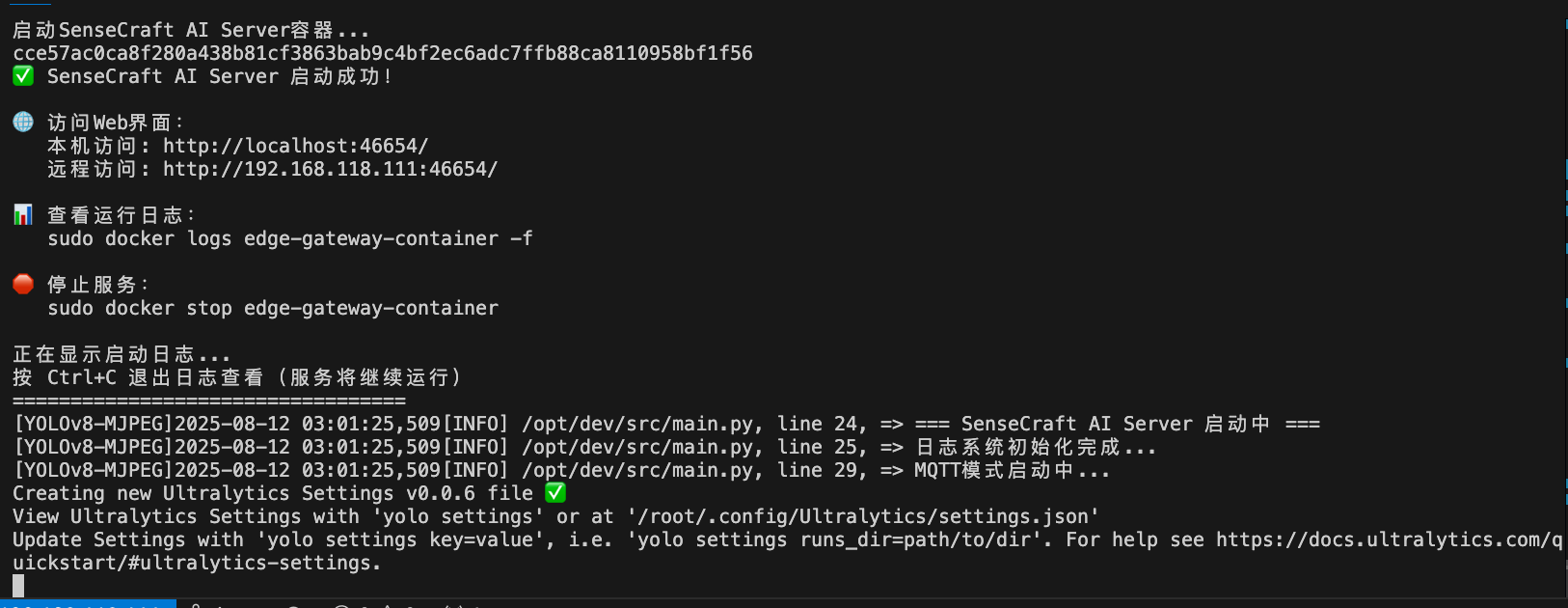Click the bar chart icon beside 查看运行日志

click(x=23, y=214)
